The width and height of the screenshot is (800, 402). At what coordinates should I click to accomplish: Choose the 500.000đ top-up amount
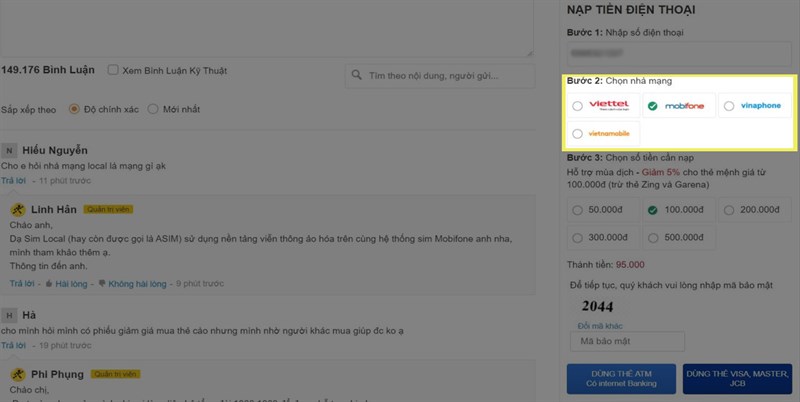click(679, 238)
